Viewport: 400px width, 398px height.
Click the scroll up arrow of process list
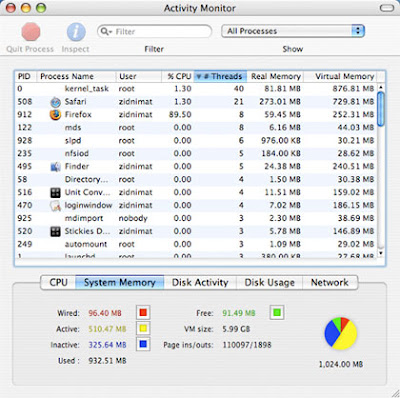(381, 87)
